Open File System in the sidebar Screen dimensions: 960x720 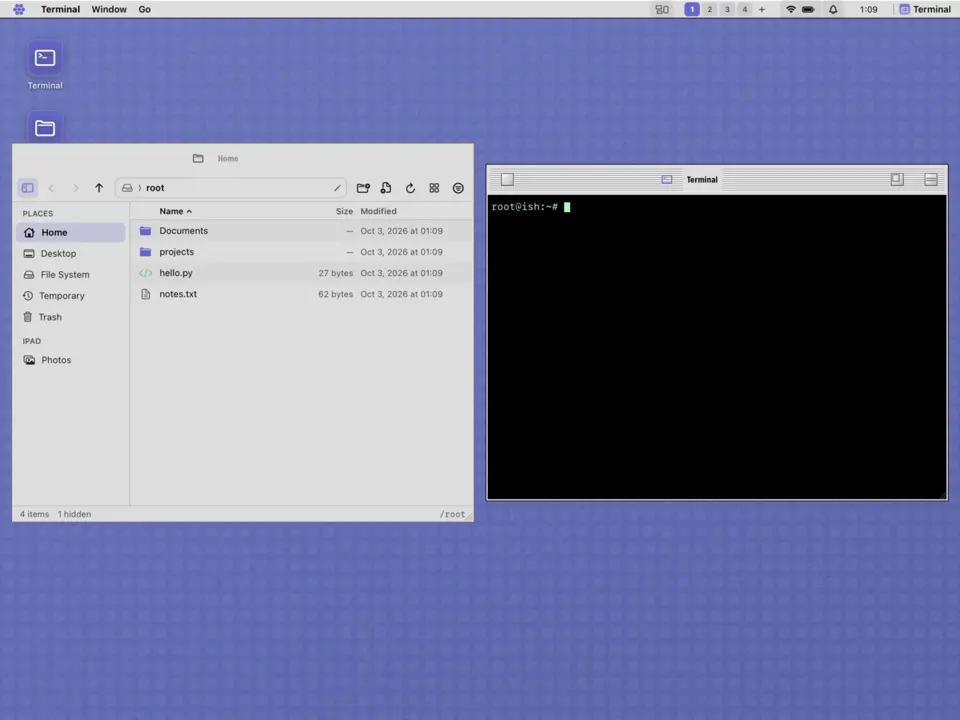click(71, 275)
